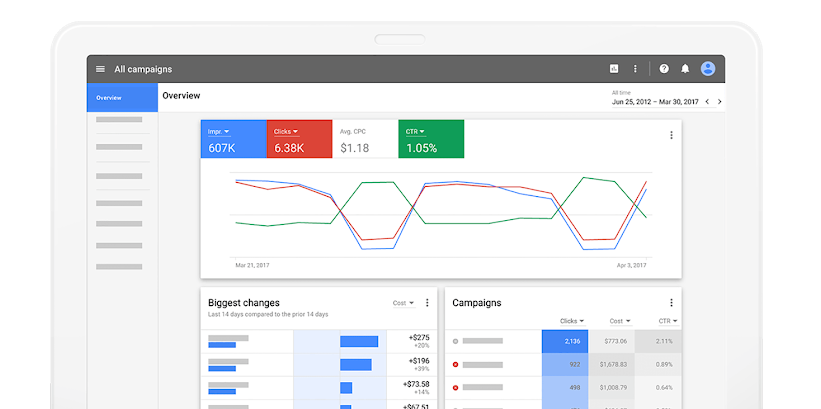The width and height of the screenshot is (821, 409).
Task: Click the reports chart icon in header
Action: [614, 69]
